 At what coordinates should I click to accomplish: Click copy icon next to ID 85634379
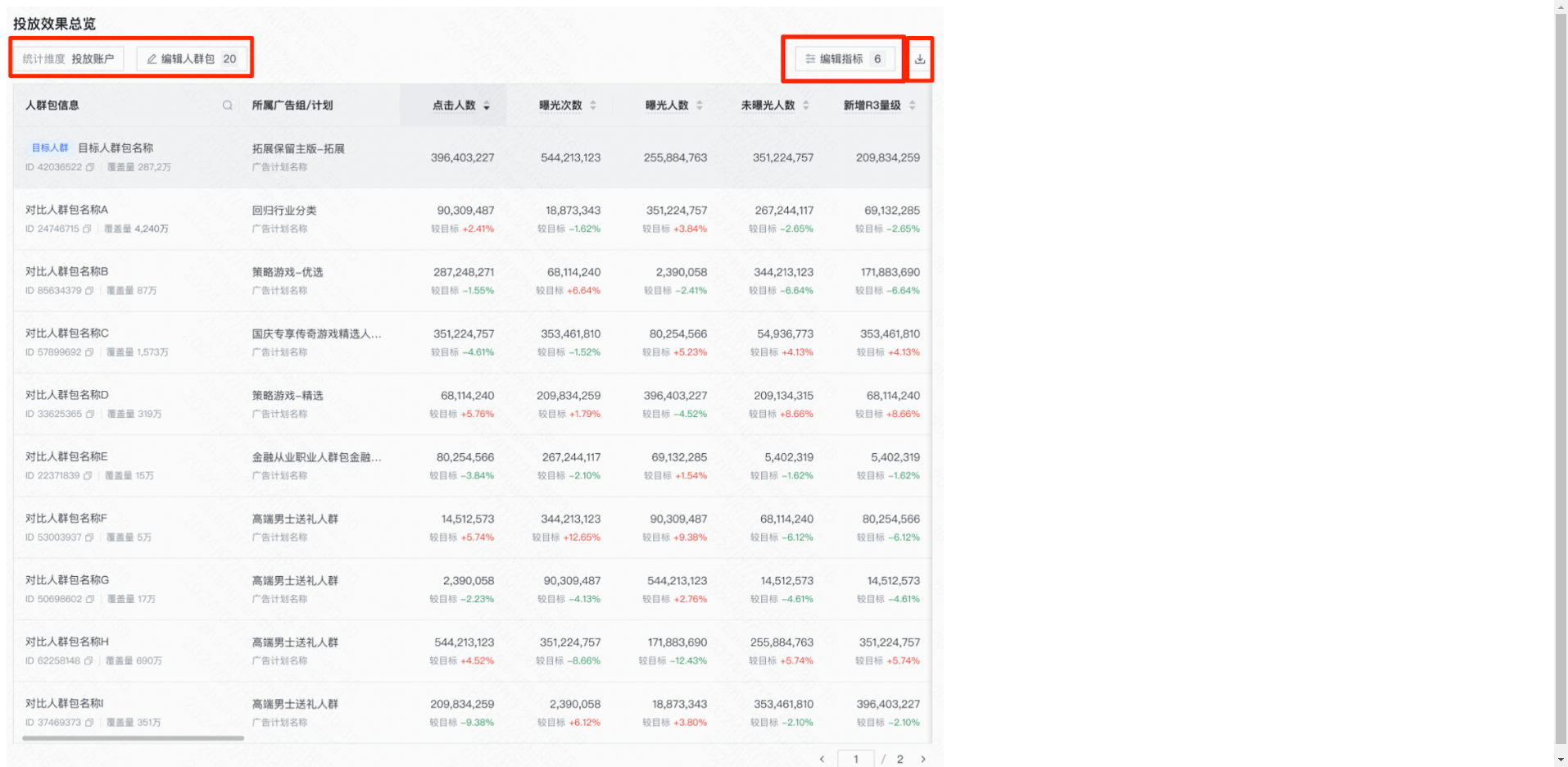pos(89,291)
